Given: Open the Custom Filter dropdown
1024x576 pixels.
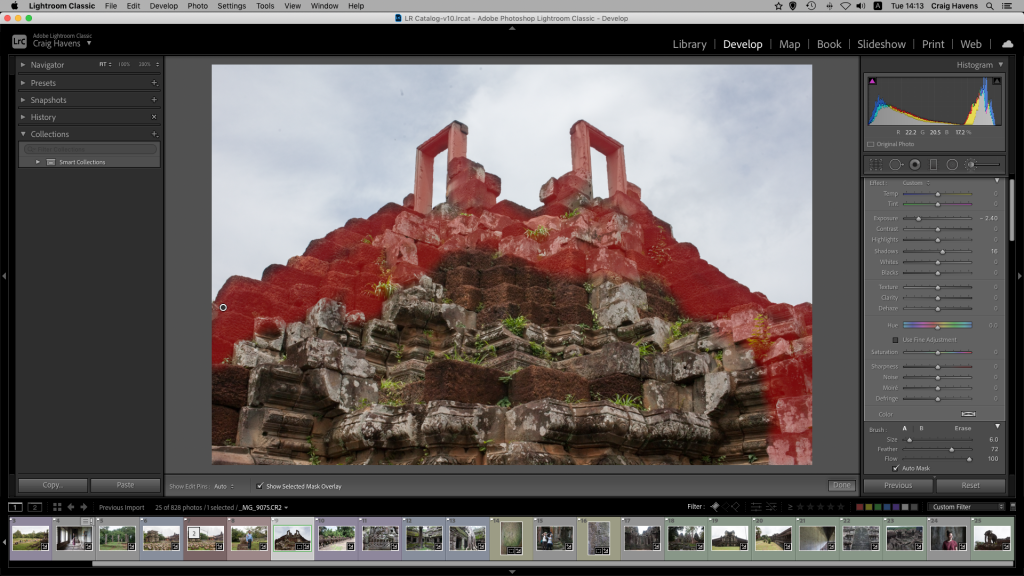Looking at the screenshot, I should 967,507.
